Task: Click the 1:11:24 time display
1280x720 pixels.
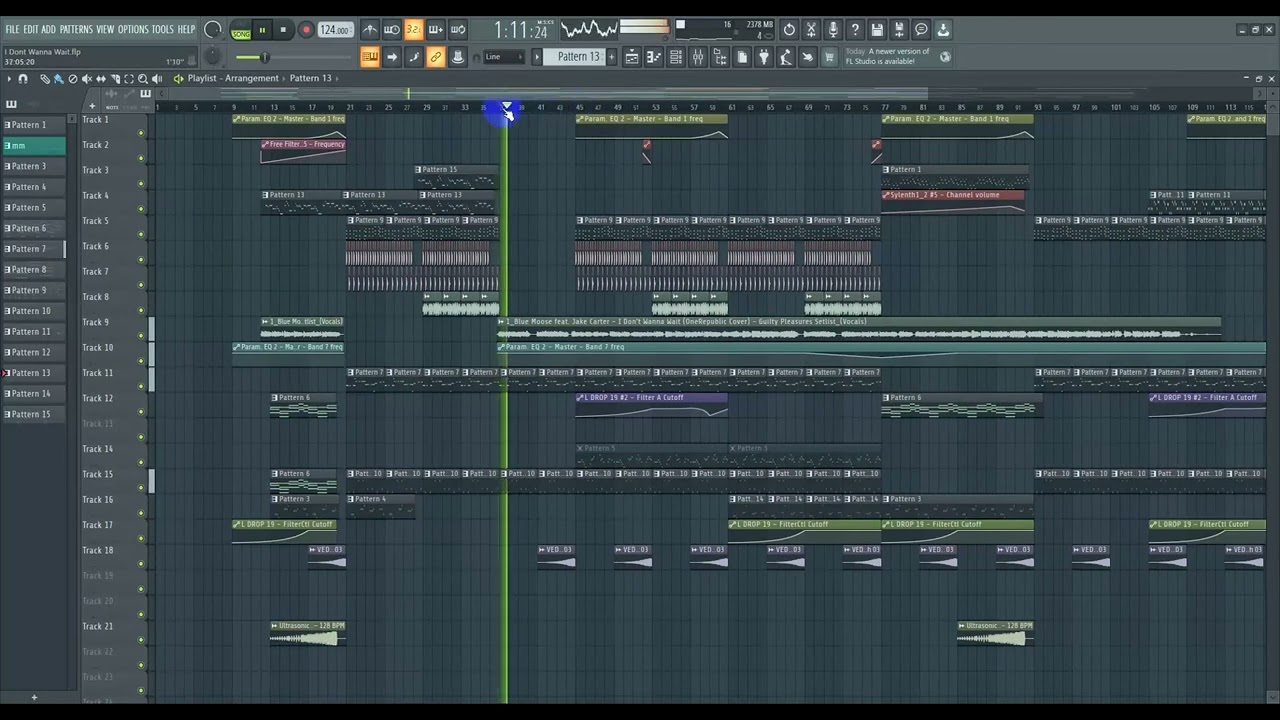Action: click(521, 30)
